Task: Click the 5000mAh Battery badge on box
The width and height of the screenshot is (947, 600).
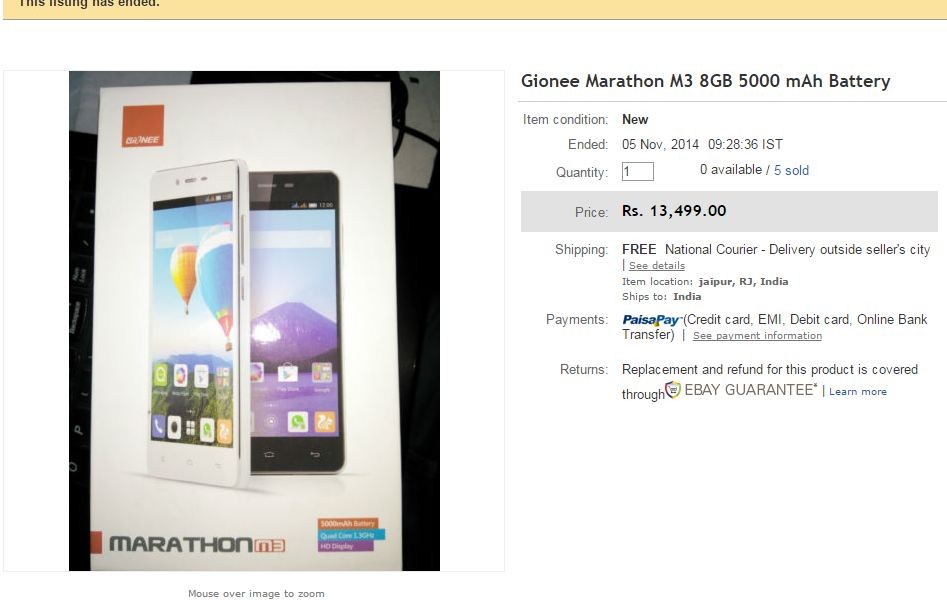Action: pyautogui.click(x=348, y=523)
